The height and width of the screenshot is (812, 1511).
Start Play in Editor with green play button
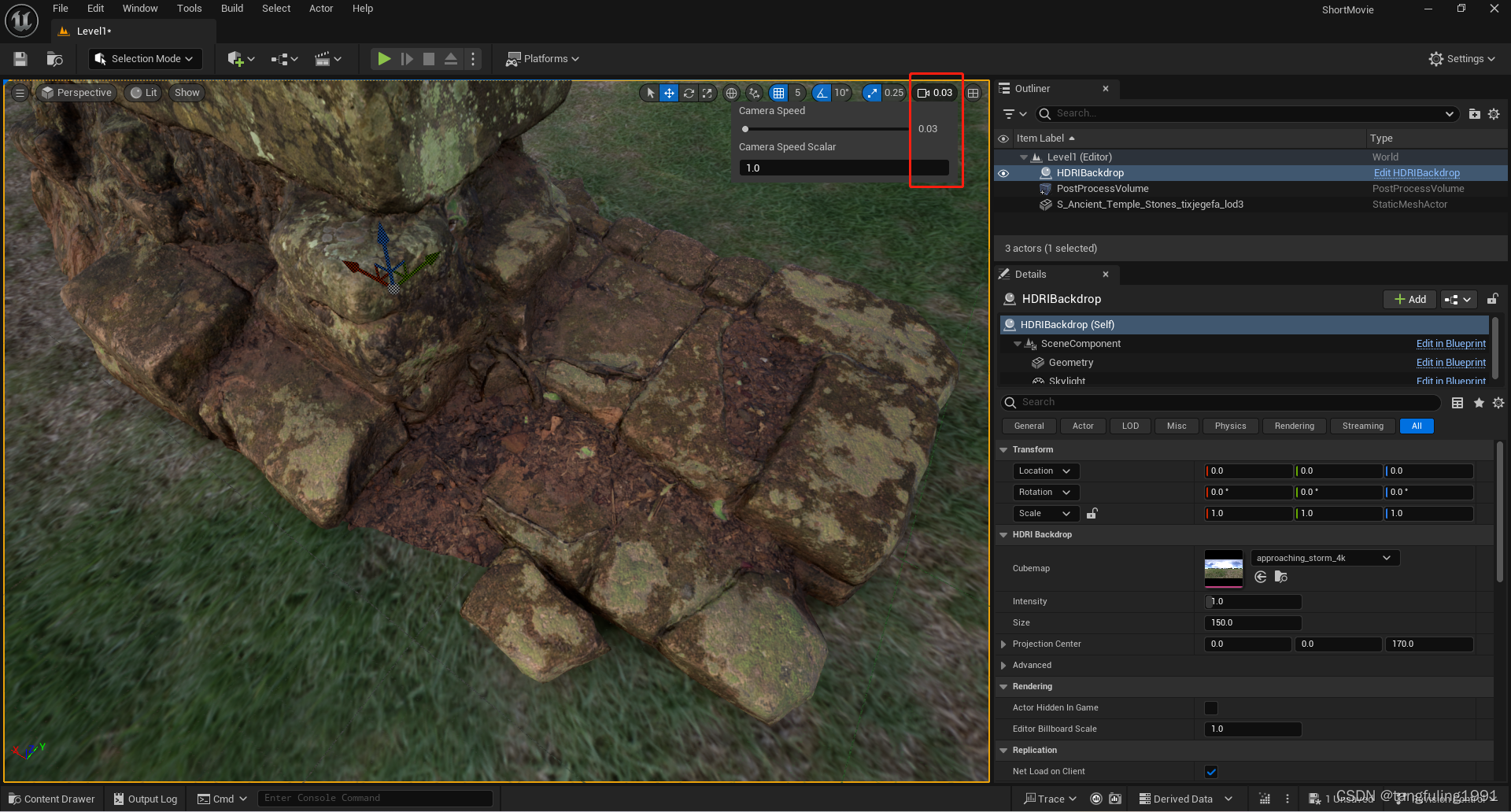384,59
